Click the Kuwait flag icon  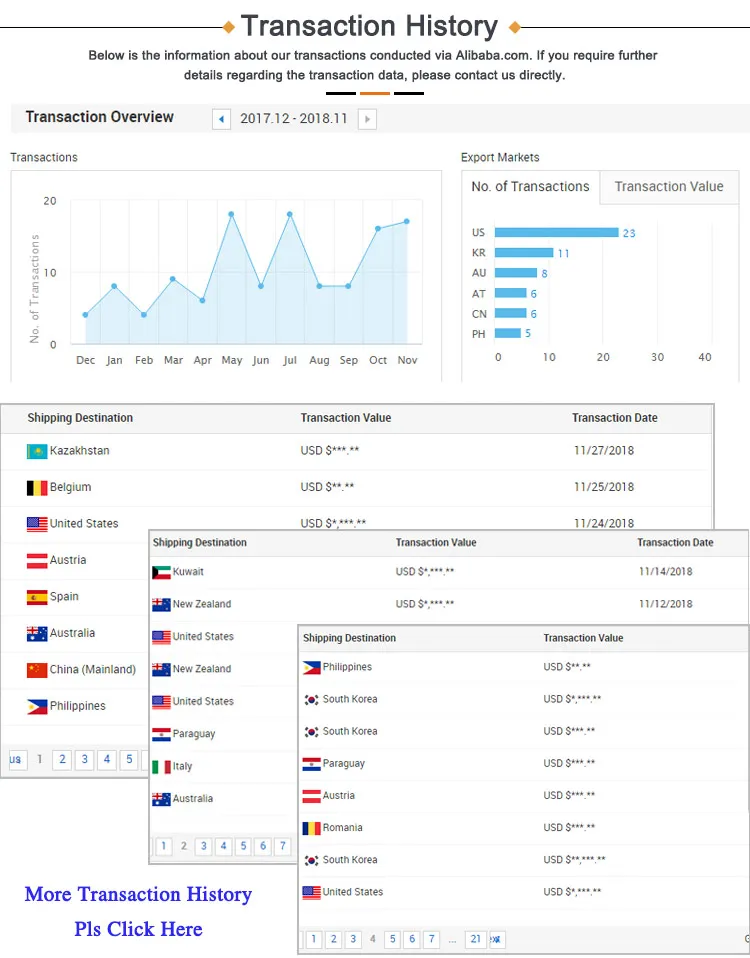[x=161, y=572]
